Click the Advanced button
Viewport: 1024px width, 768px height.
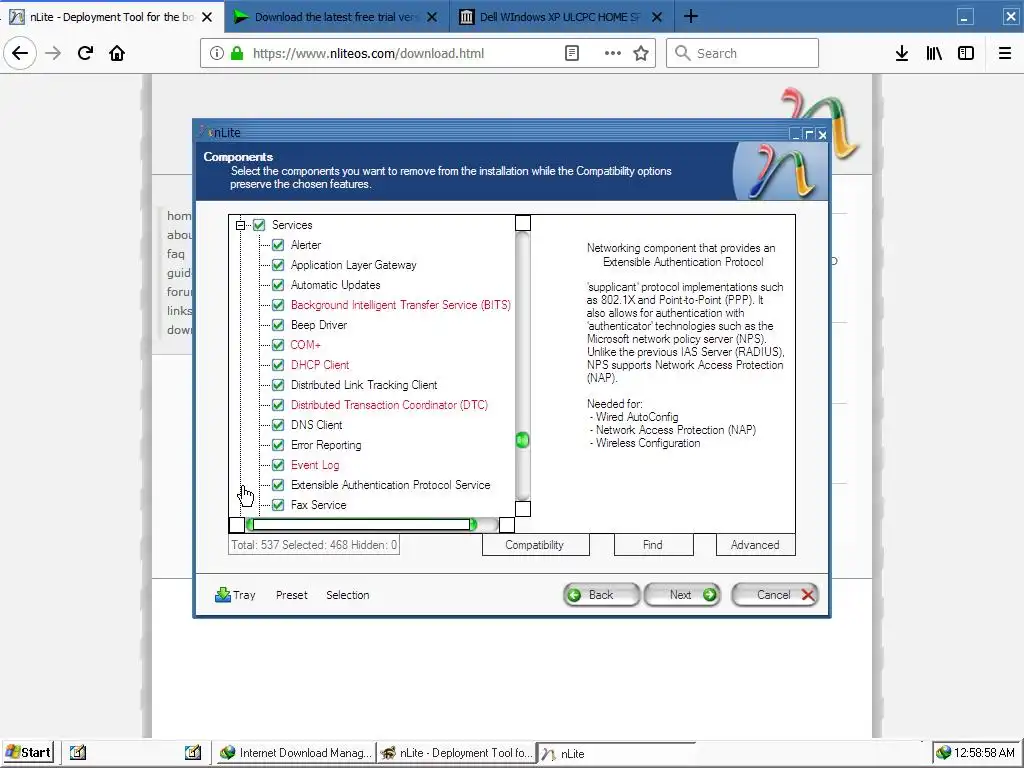click(x=756, y=545)
